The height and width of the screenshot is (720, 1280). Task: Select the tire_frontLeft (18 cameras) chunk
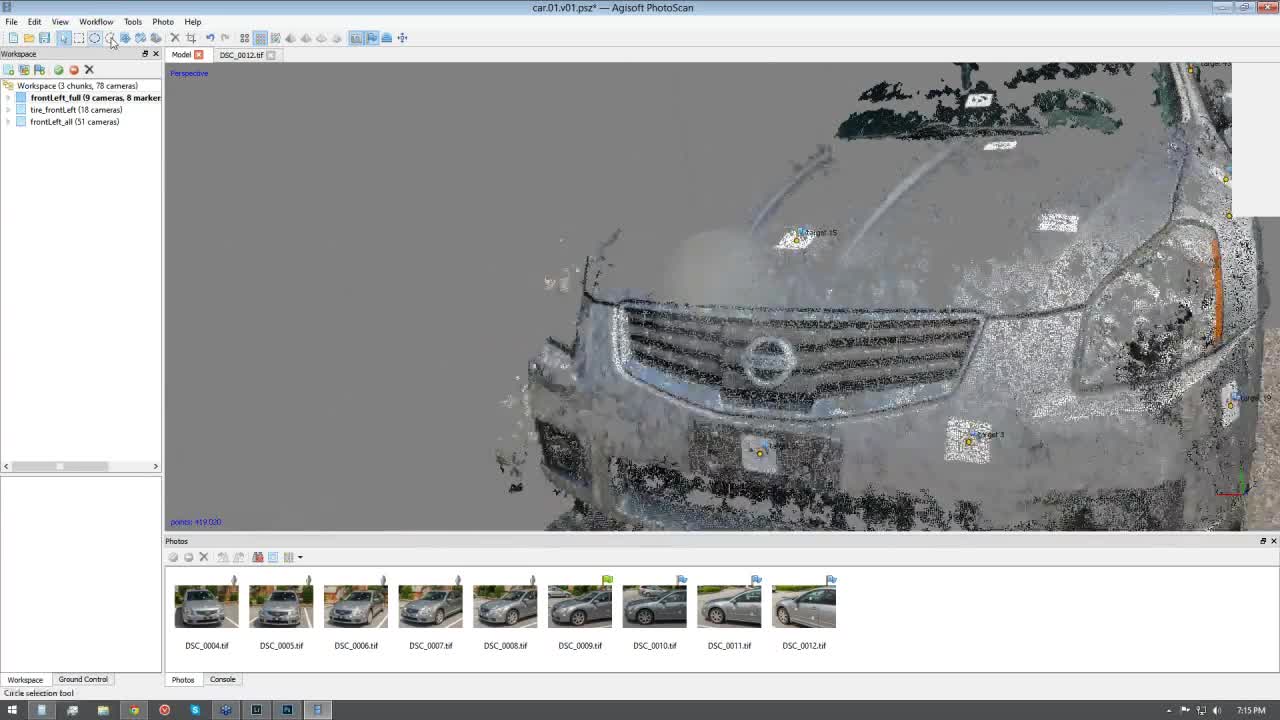(x=76, y=110)
